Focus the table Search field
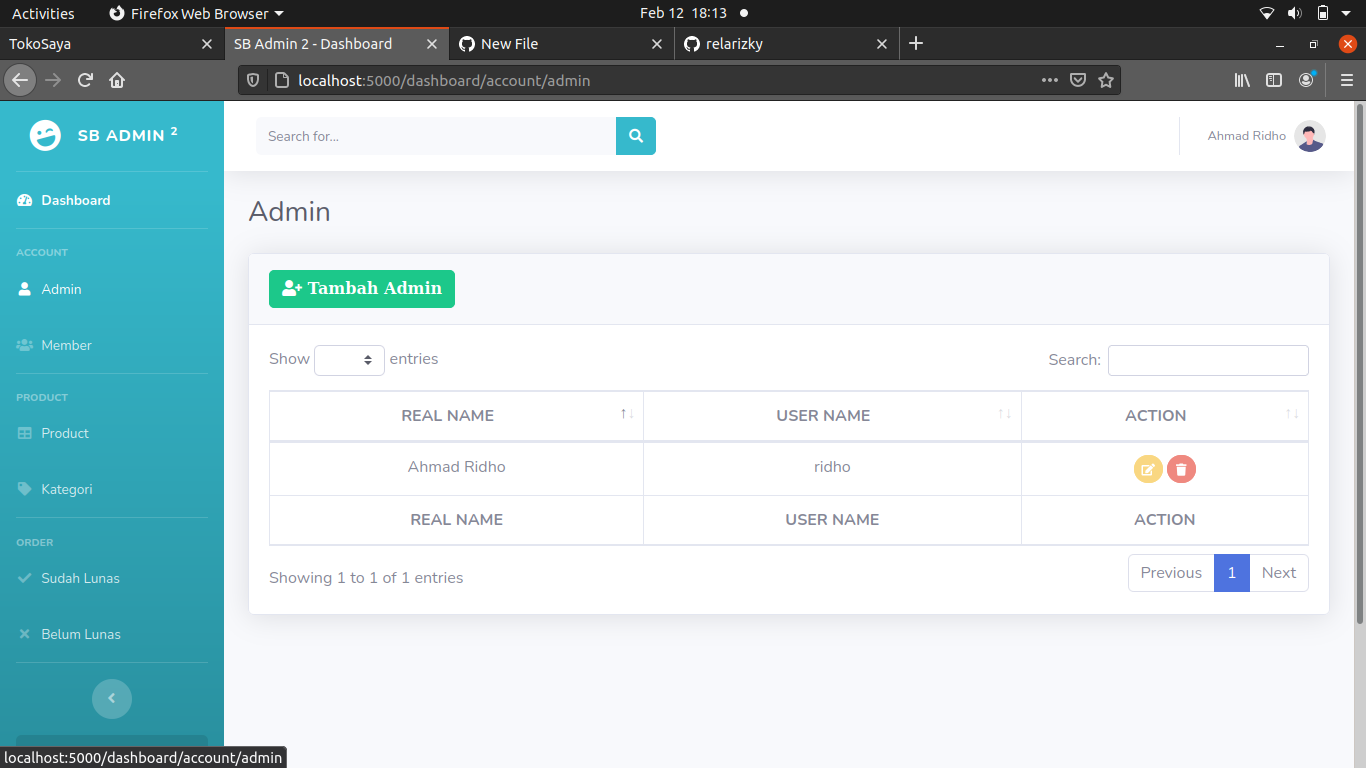The image size is (1366, 768). 1208,360
